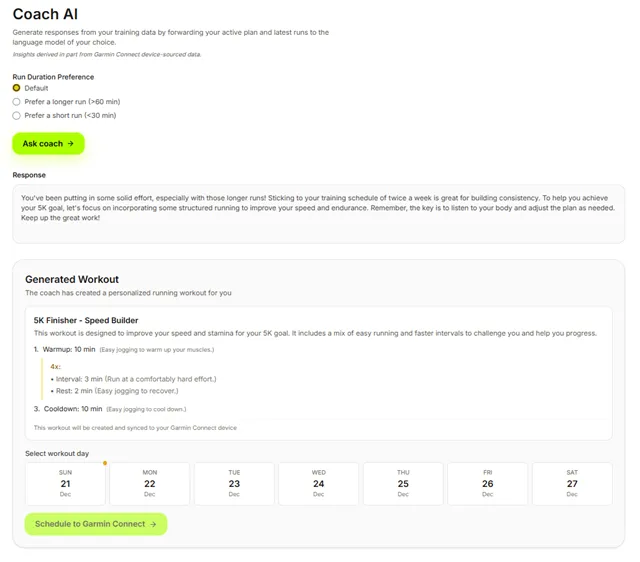Click the coach Response text box
The image size is (640, 562).
coord(318,213)
